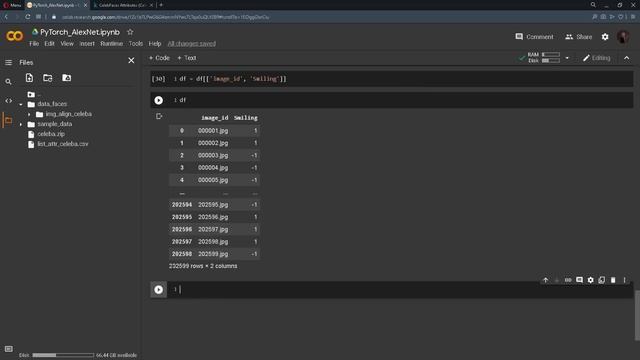
Task: Add a new Text cell
Action: coord(187,58)
